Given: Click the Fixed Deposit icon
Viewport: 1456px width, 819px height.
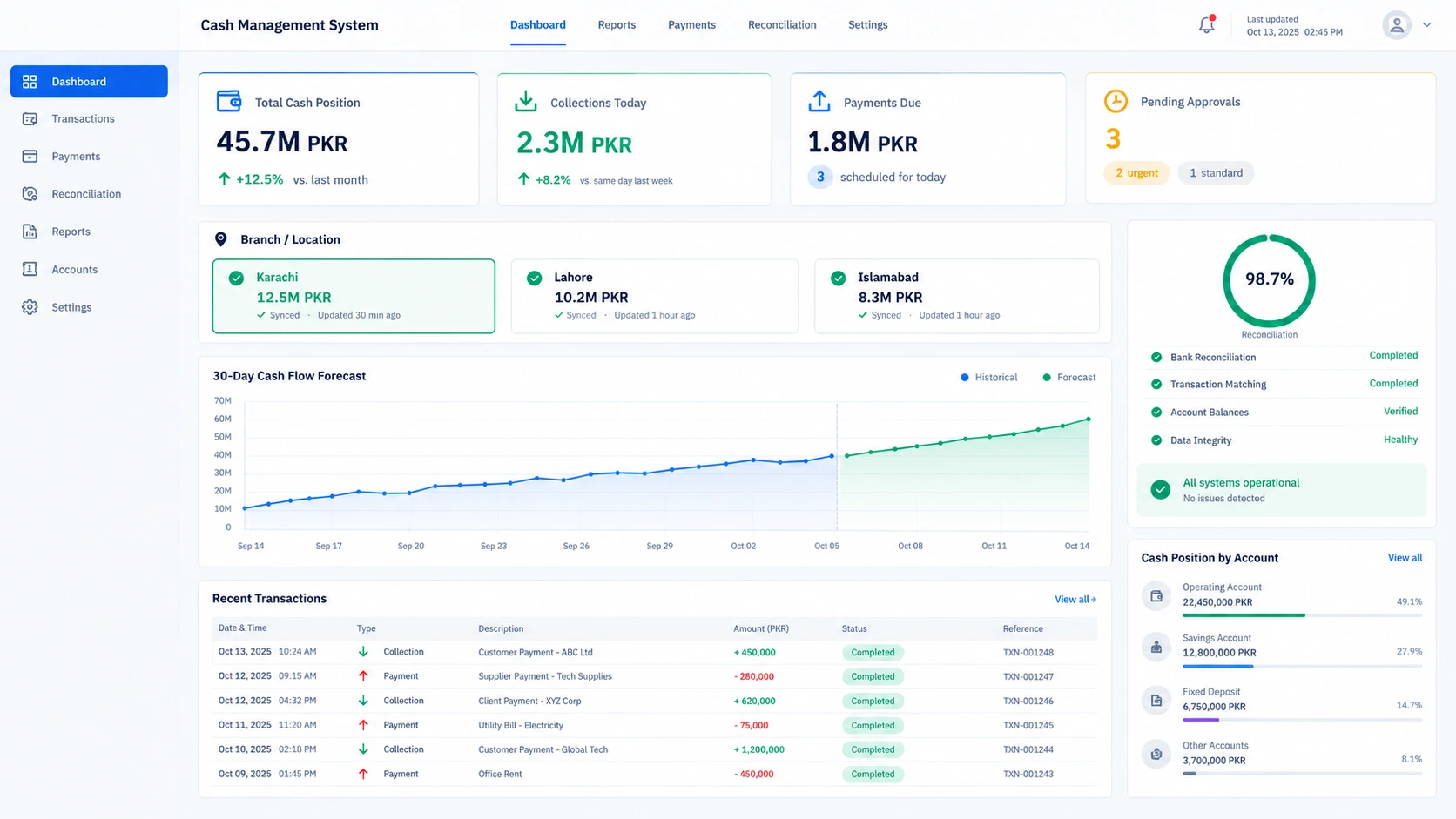Looking at the screenshot, I should (x=1156, y=701).
